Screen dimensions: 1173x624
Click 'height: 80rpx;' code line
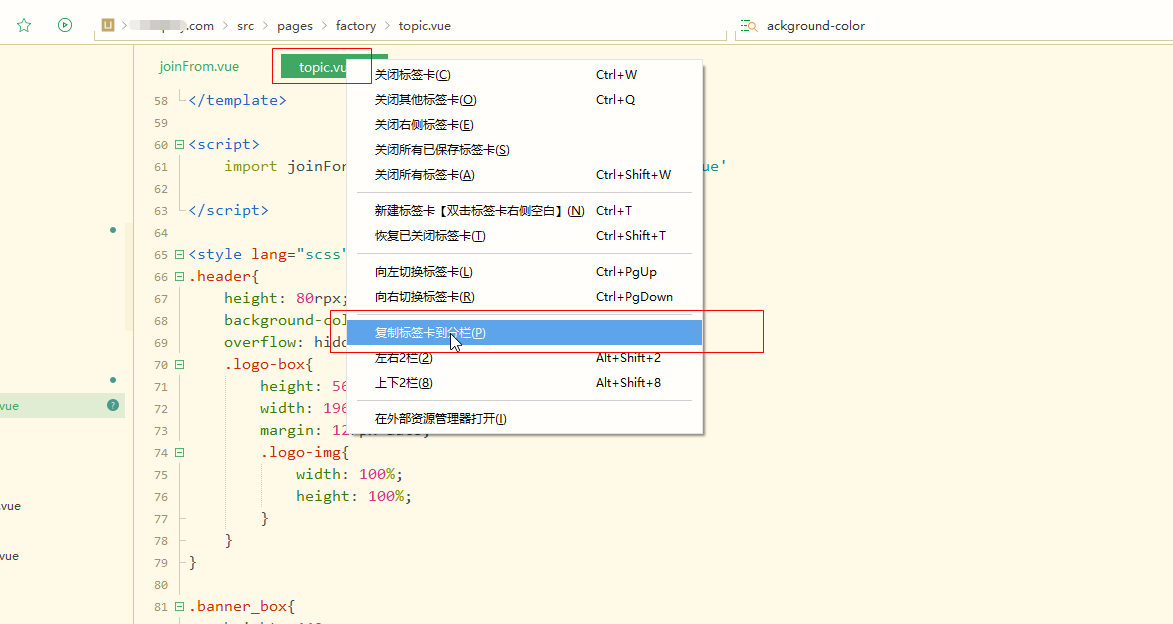(287, 298)
